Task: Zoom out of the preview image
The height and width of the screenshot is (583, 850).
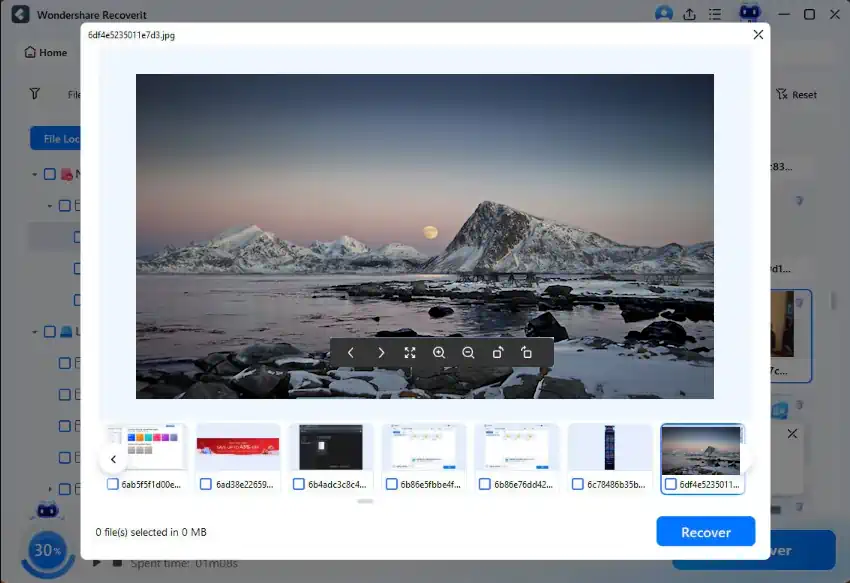Action: [x=468, y=353]
